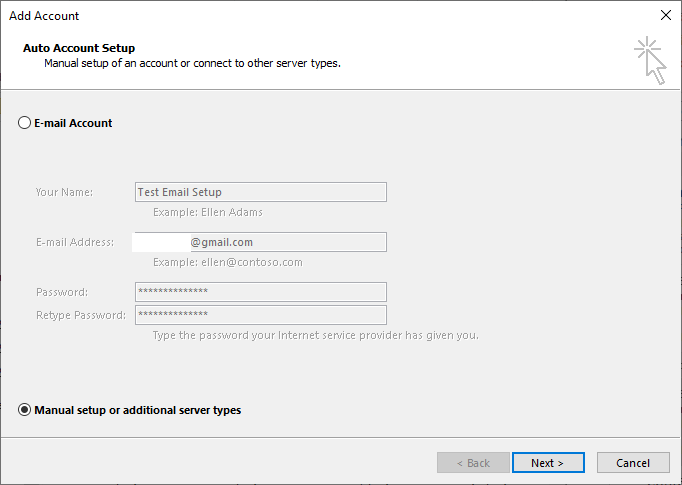Viewport: 682px width, 485px height.
Task: Click the "Password:" label text
Action: [62, 292]
